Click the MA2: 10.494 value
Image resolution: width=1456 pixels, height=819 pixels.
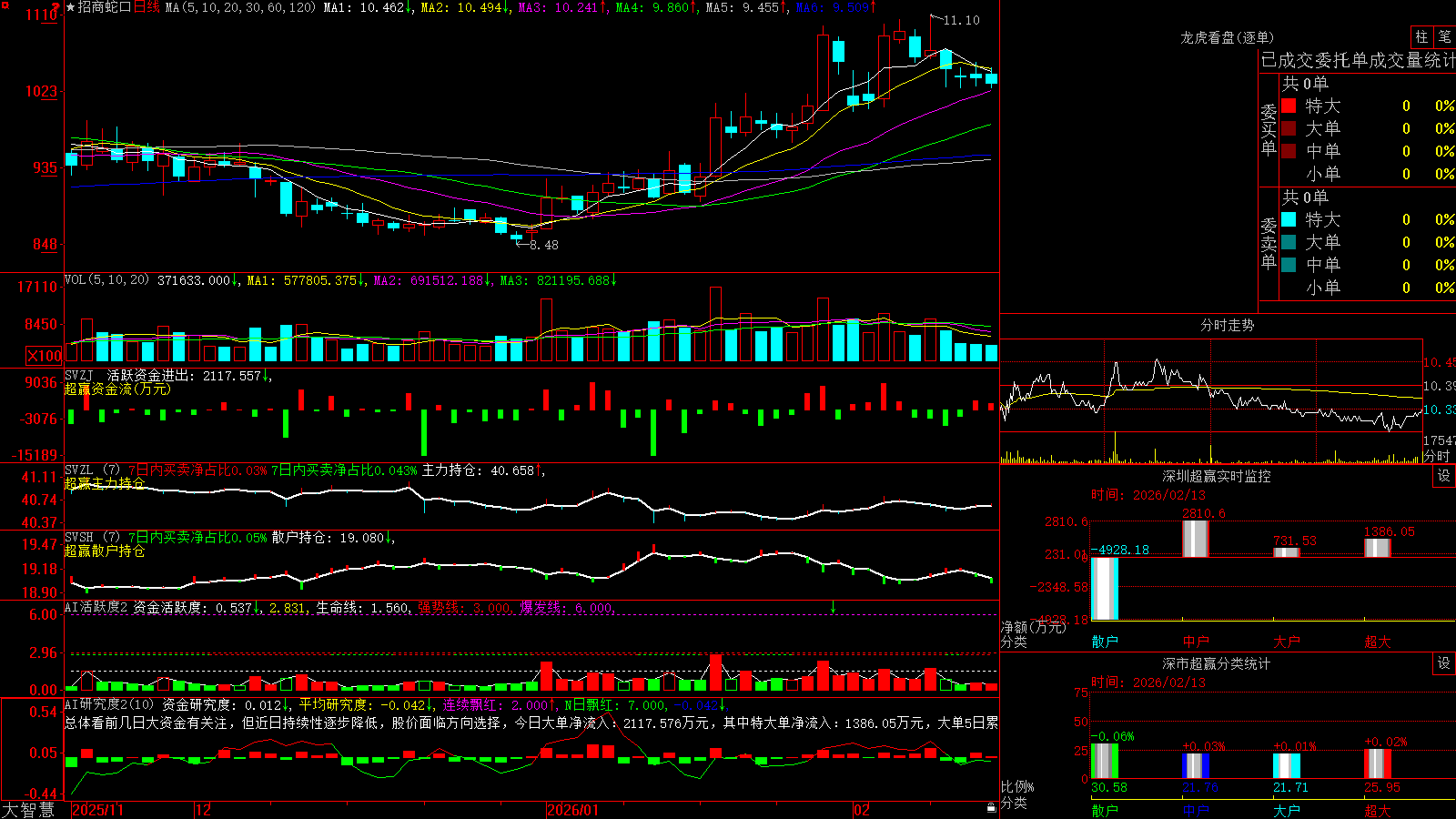pyautogui.click(x=464, y=7)
